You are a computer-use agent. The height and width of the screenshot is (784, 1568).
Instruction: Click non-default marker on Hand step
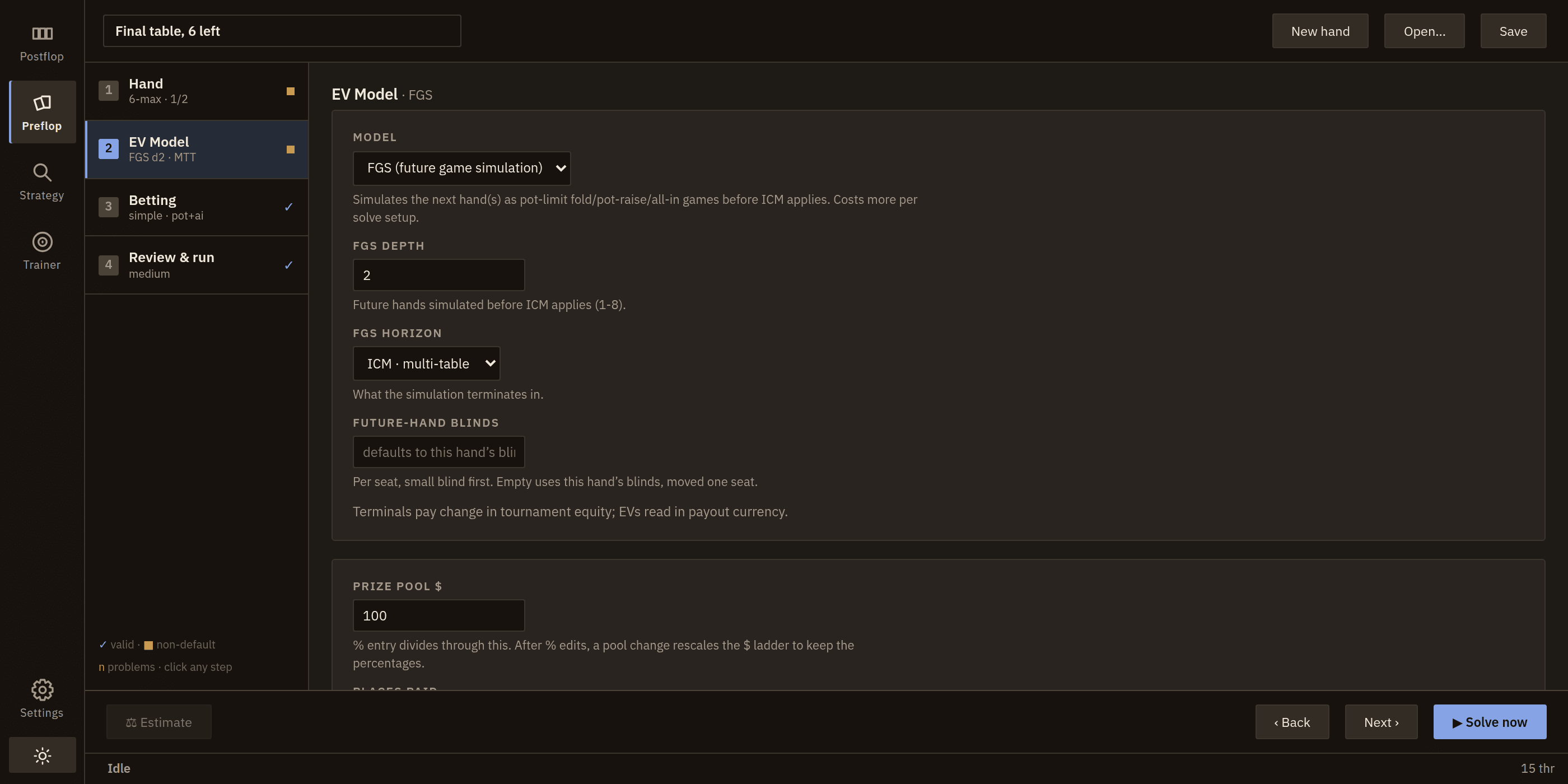290,91
